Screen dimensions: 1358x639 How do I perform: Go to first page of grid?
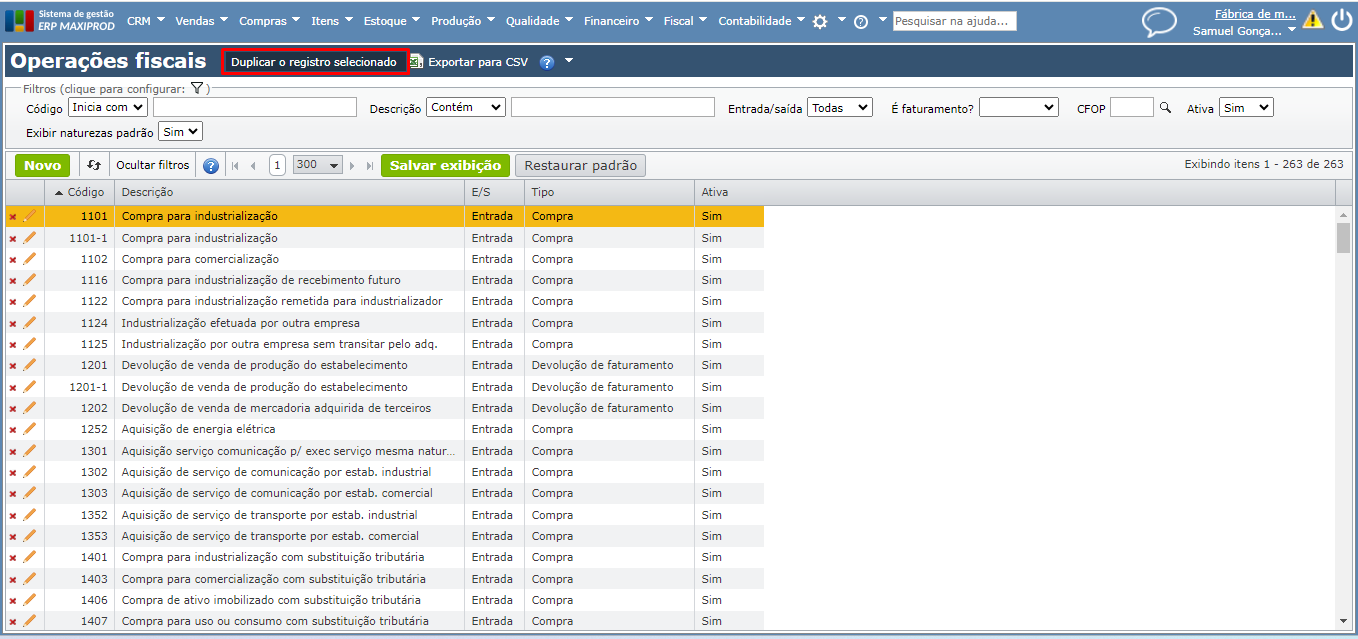235,166
